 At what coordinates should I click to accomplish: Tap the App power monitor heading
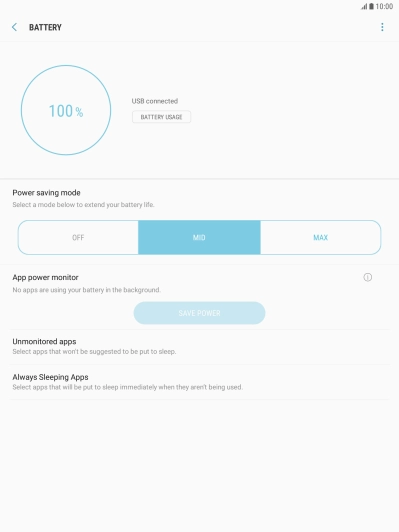point(45,278)
